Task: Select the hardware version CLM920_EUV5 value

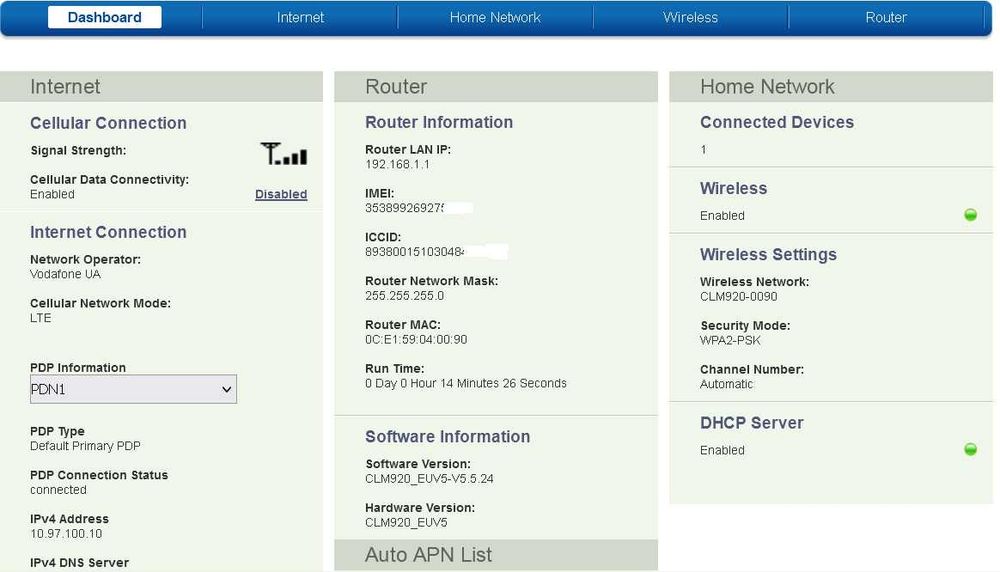Action: pos(406,523)
